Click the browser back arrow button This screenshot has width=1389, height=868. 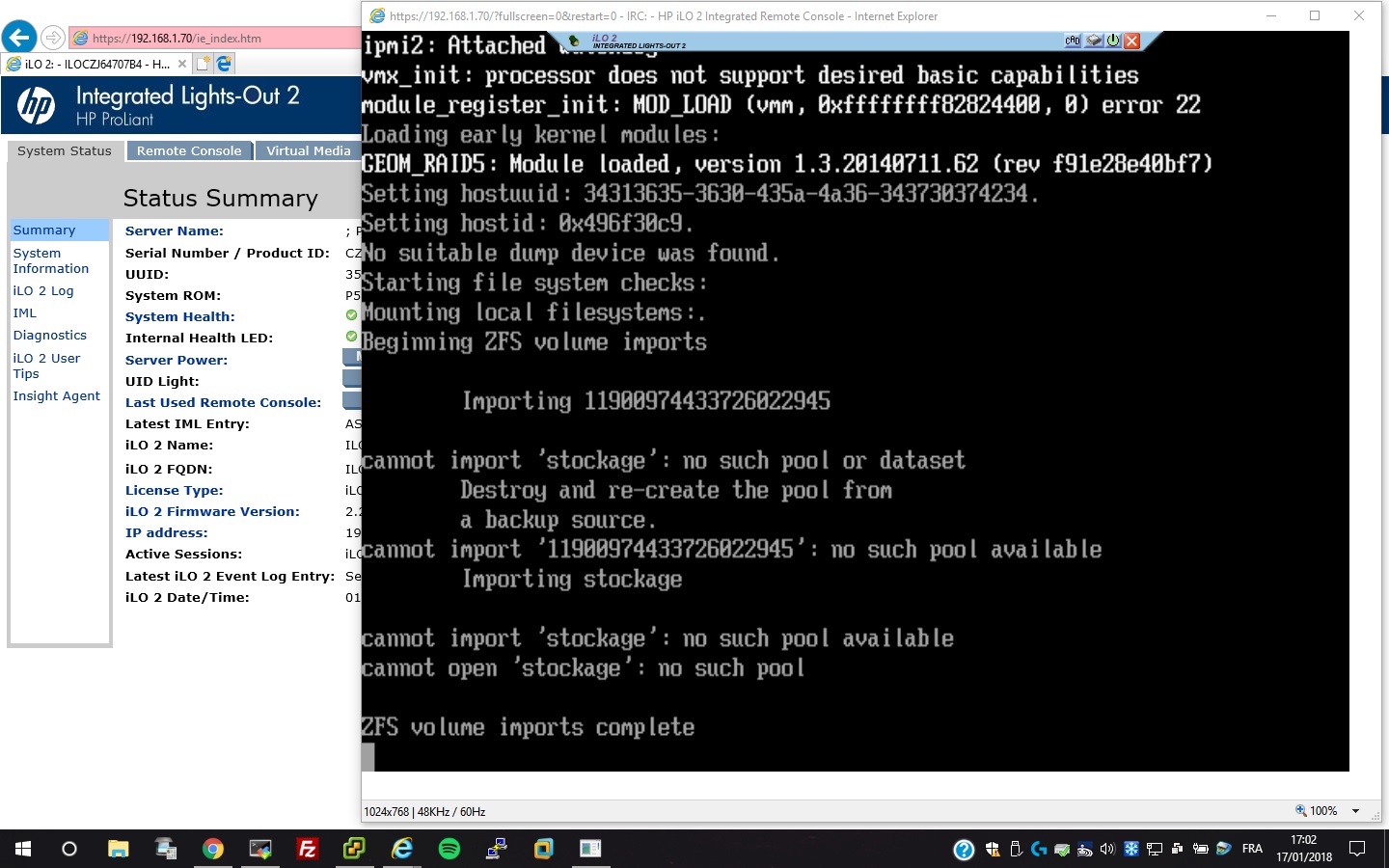point(19,38)
